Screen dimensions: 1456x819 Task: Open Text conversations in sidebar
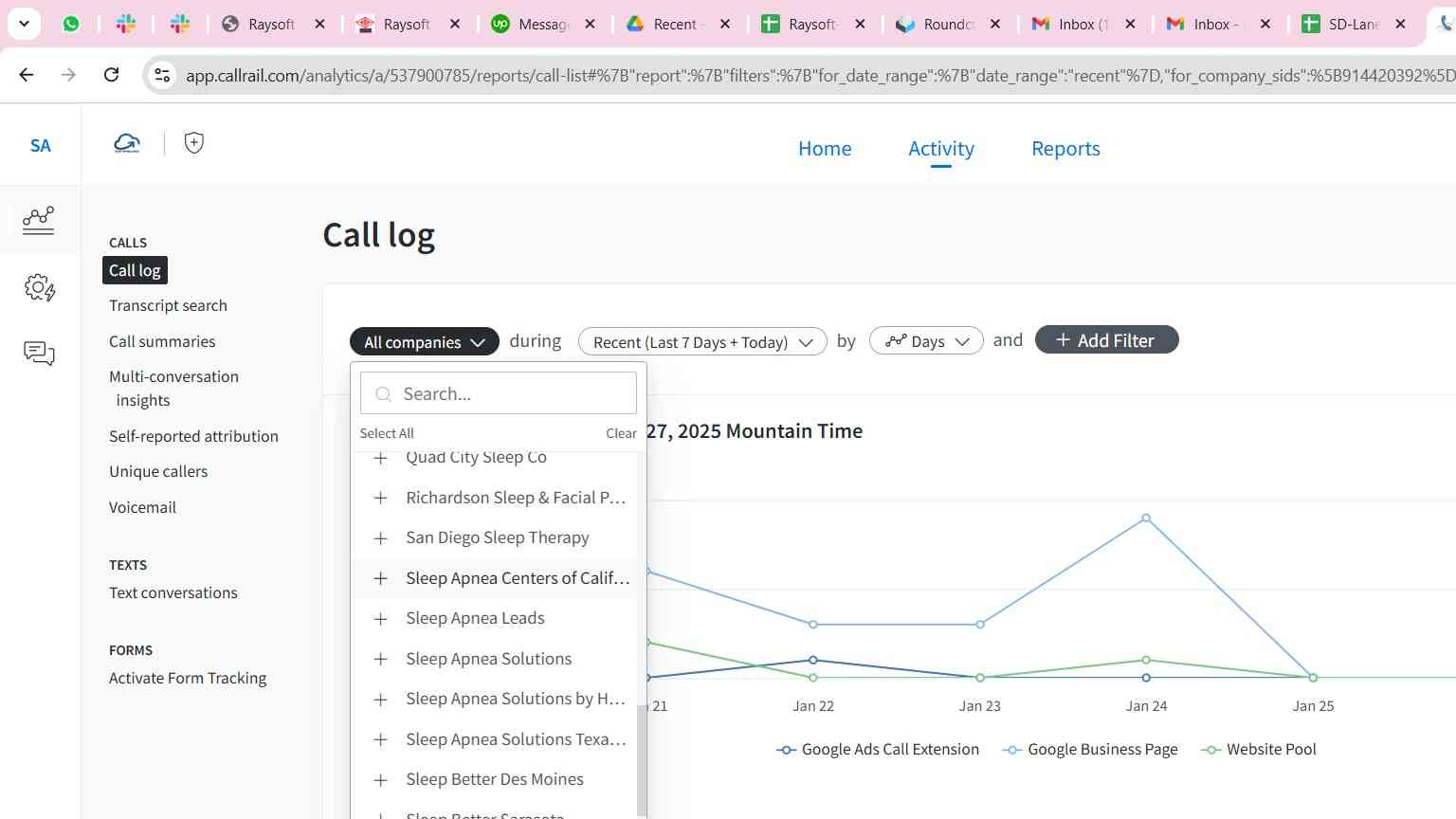click(173, 592)
